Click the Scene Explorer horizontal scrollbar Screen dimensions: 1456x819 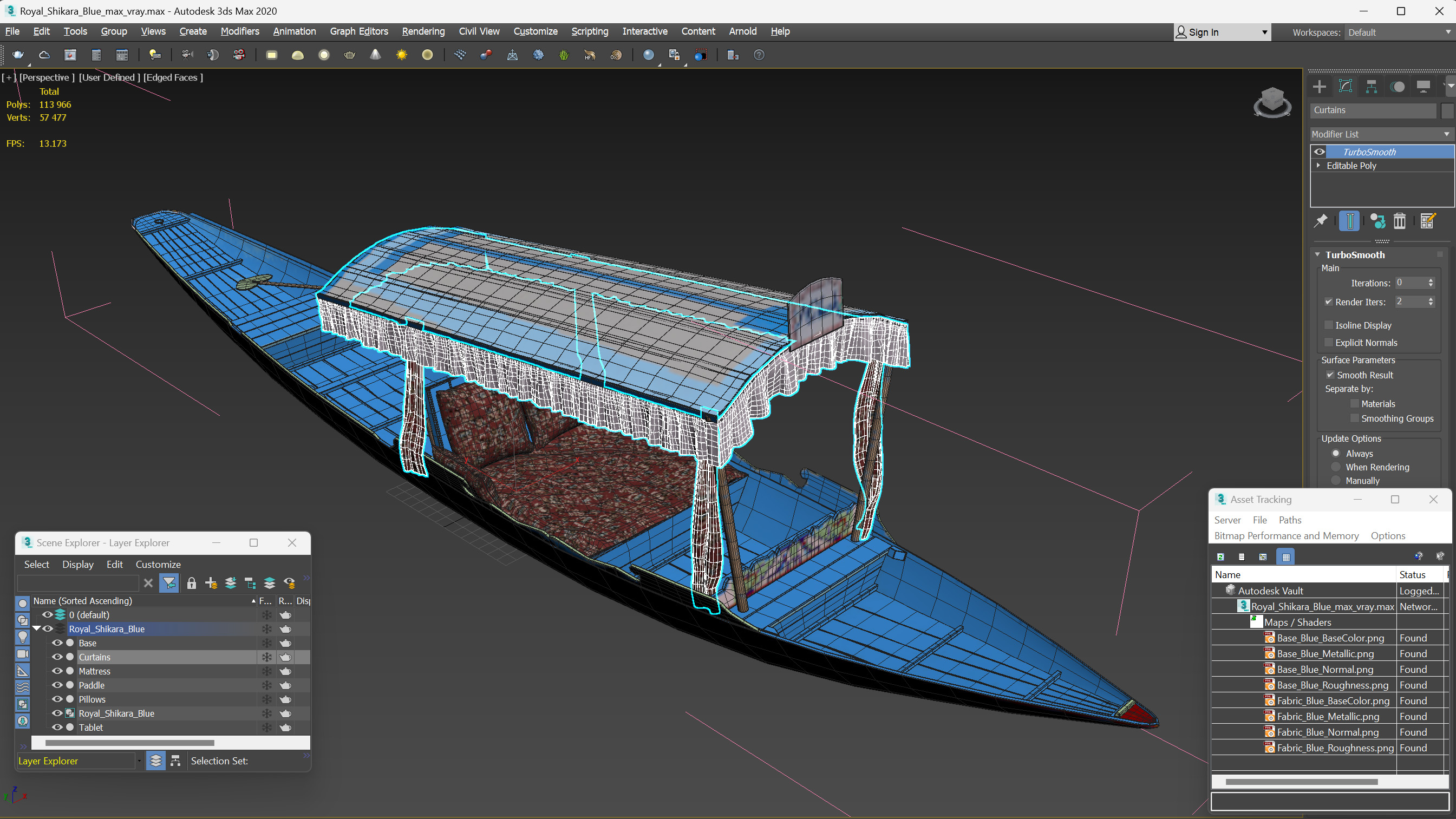pyautogui.click(x=129, y=743)
